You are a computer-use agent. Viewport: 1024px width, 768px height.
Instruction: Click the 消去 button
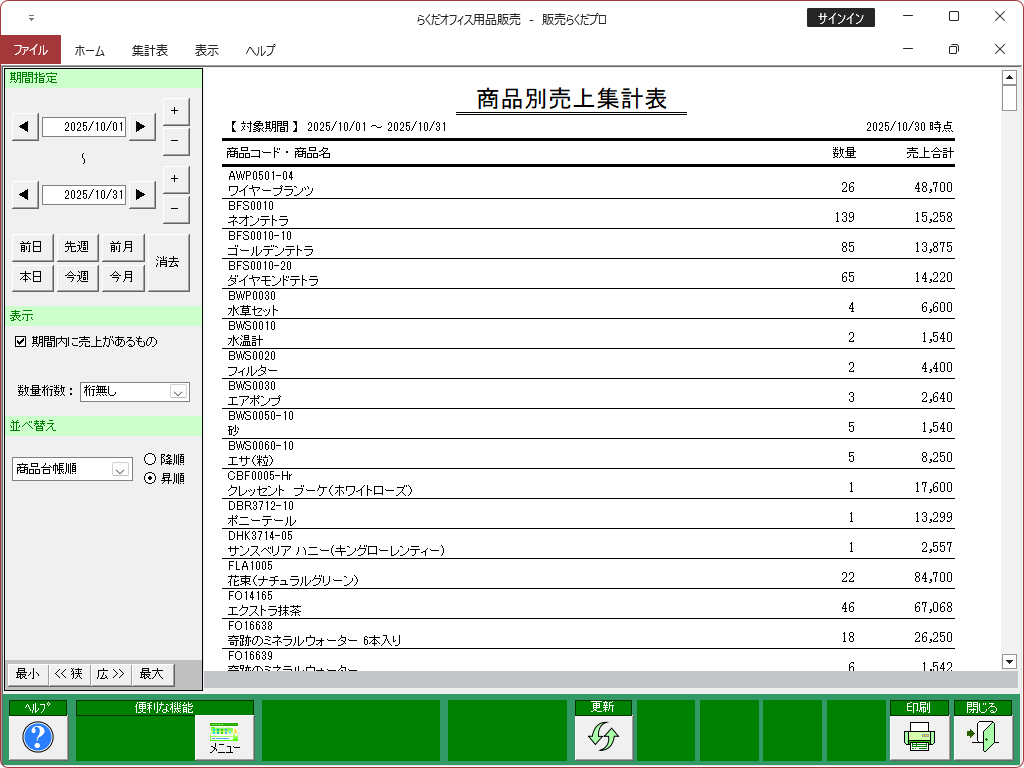(168, 262)
